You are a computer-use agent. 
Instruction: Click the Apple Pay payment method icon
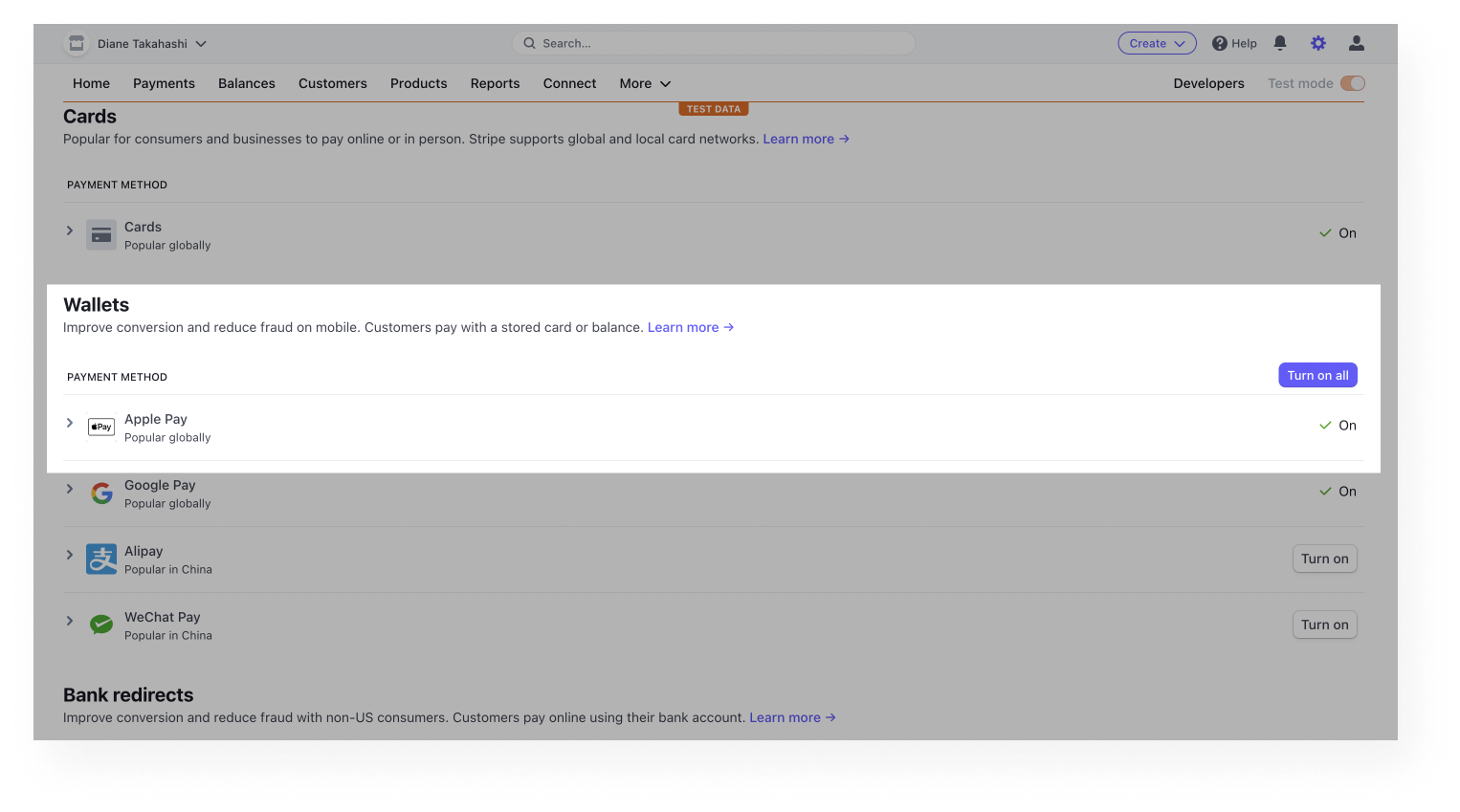click(x=100, y=427)
